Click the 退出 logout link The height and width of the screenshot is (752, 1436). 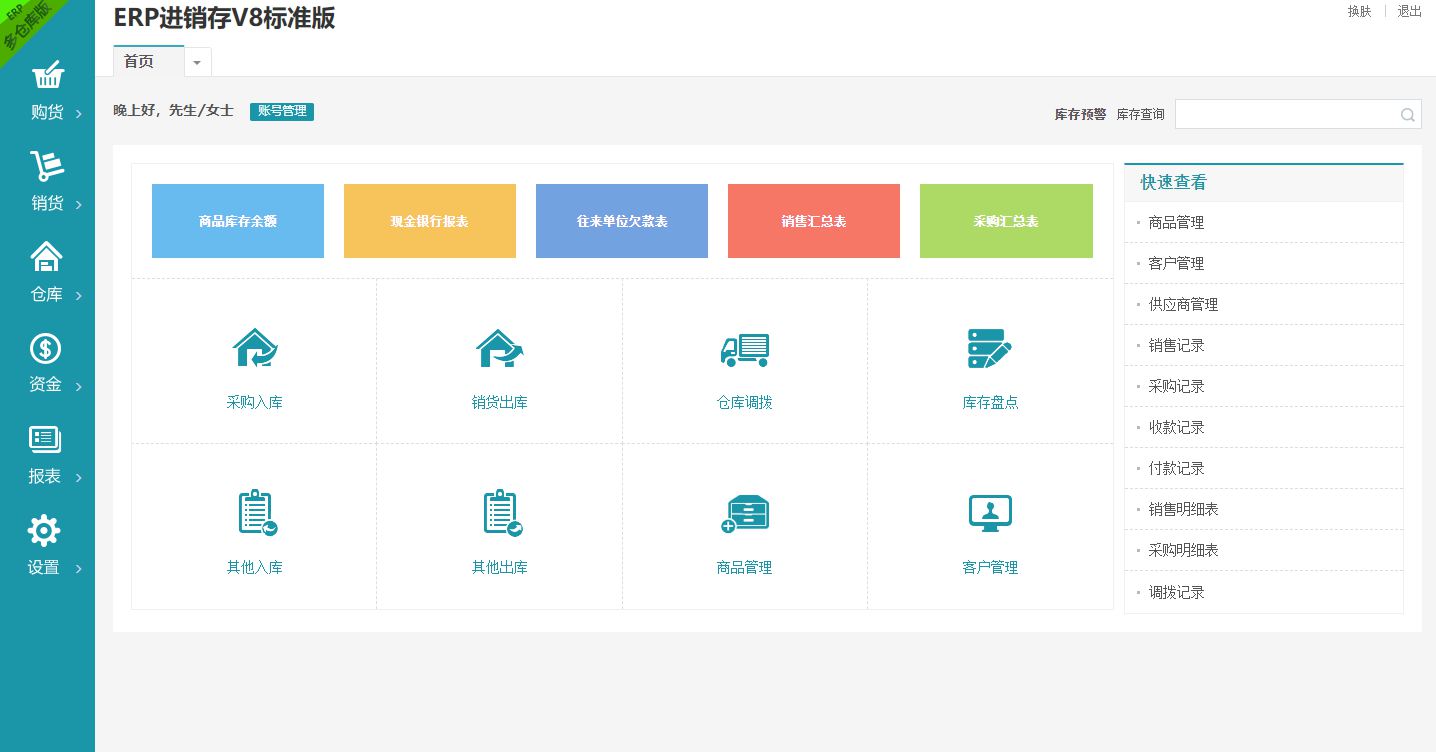[x=1409, y=12]
